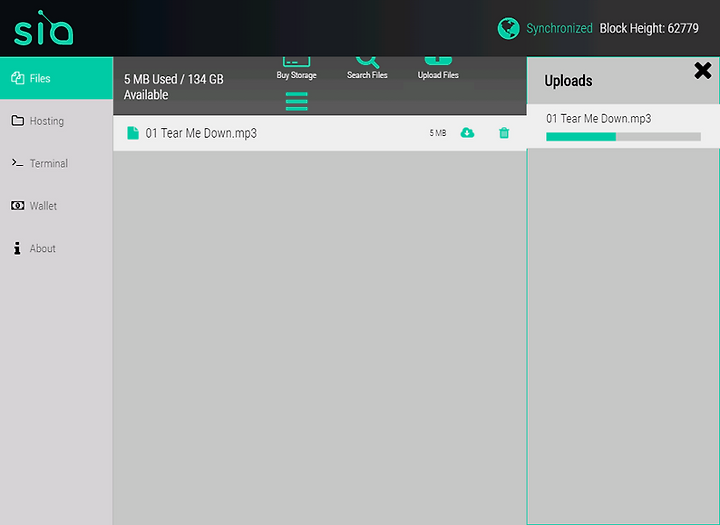Open the Wallet section
This screenshot has width=720, height=525.
[x=56, y=206]
